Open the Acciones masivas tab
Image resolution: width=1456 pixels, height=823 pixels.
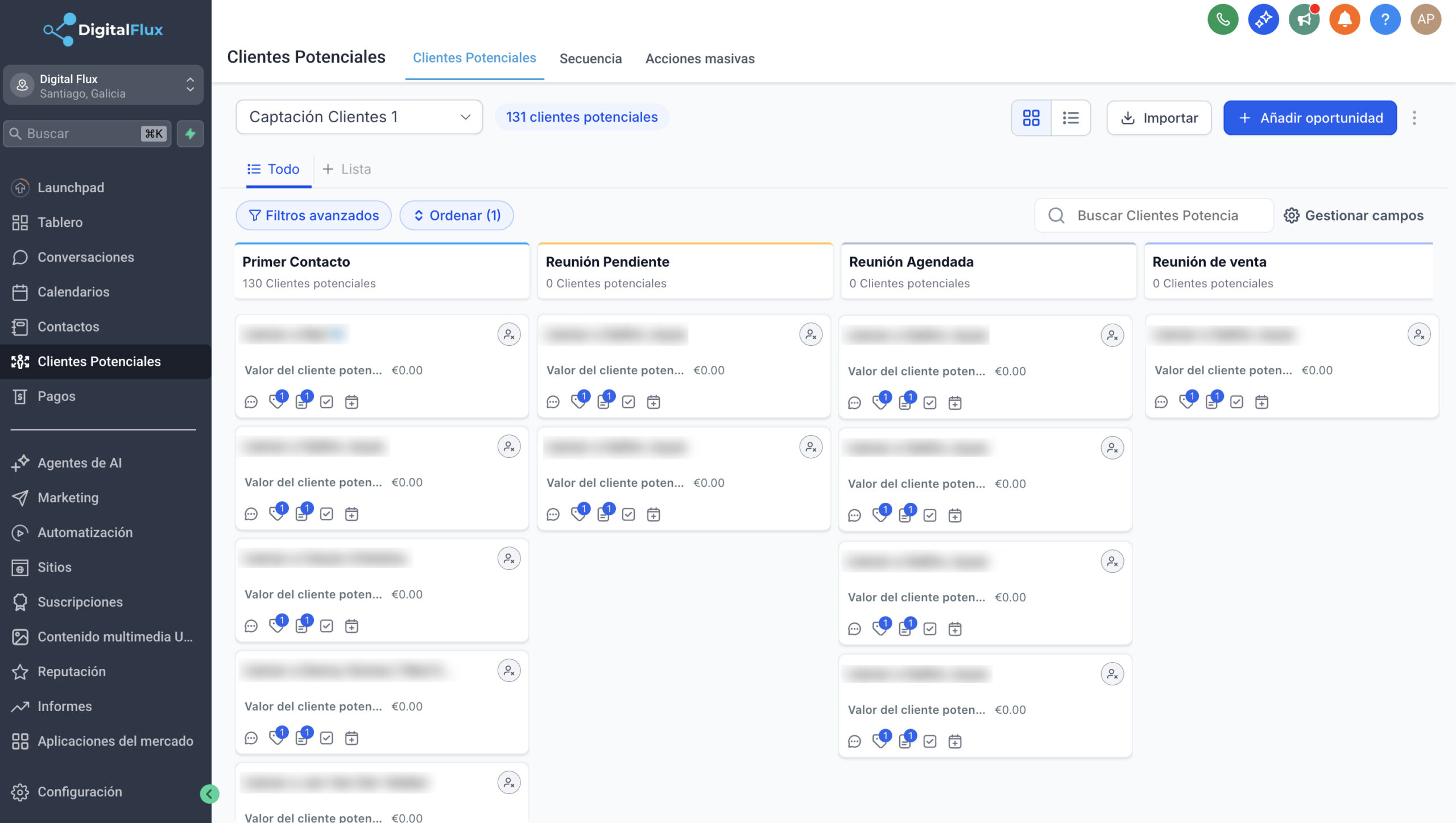700,59
